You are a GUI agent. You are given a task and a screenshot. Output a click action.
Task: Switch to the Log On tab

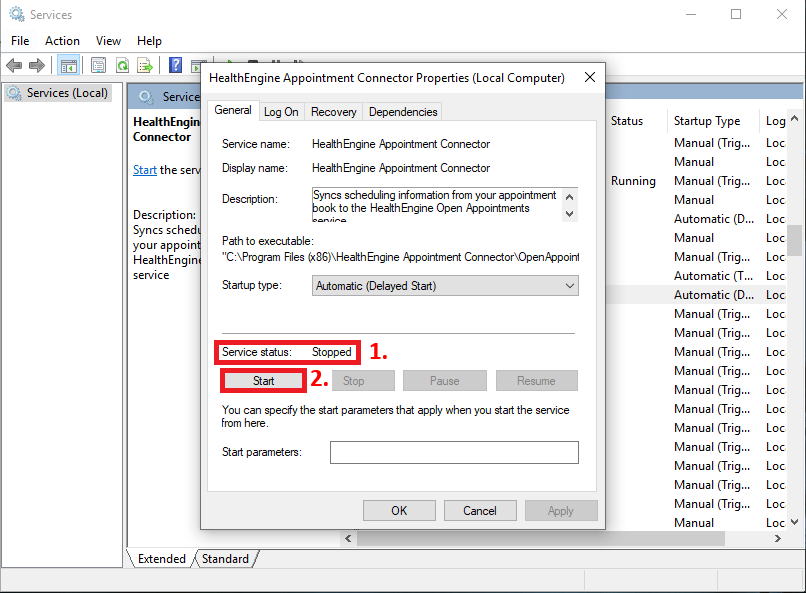coord(281,112)
